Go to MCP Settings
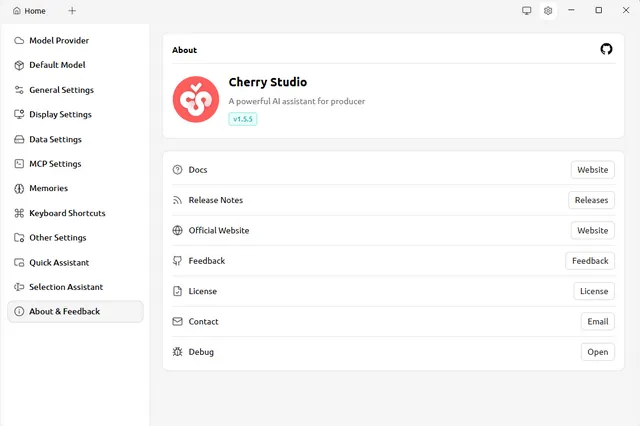Viewport: 640px width, 426px height. point(55,164)
